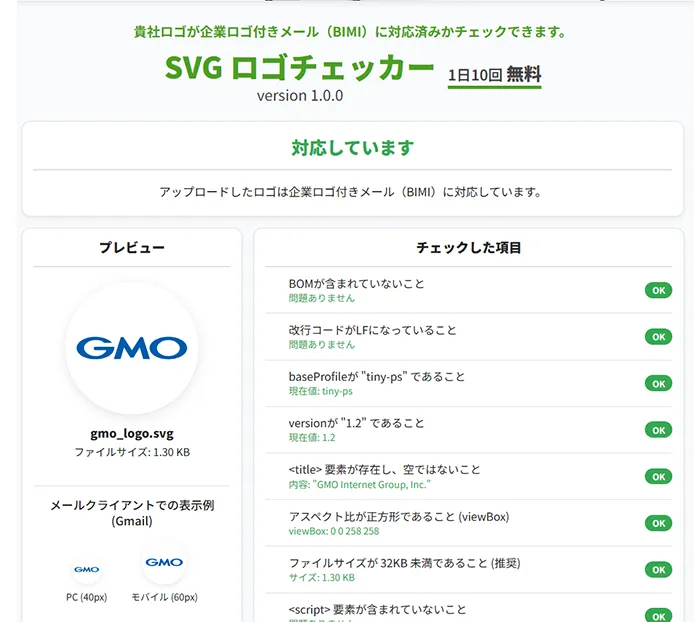Click 問題ありません under the BOM item
The width and height of the screenshot is (696, 622).
[322, 298]
